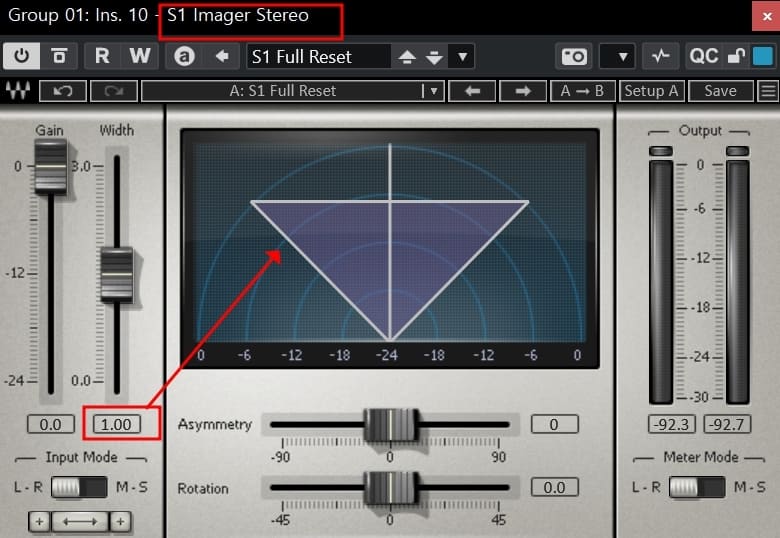This screenshot has width=780, height=538.
Task: Click the Asymmetry value field
Action: pos(555,425)
